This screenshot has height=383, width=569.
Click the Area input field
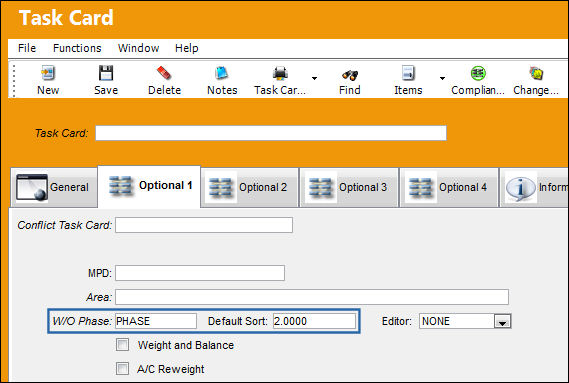[x=312, y=297]
